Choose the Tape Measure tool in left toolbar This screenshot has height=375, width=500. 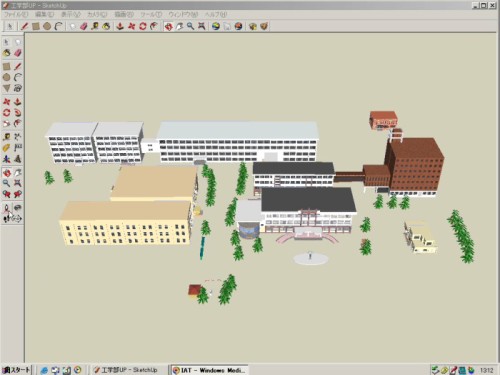click(x=7, y=137)
